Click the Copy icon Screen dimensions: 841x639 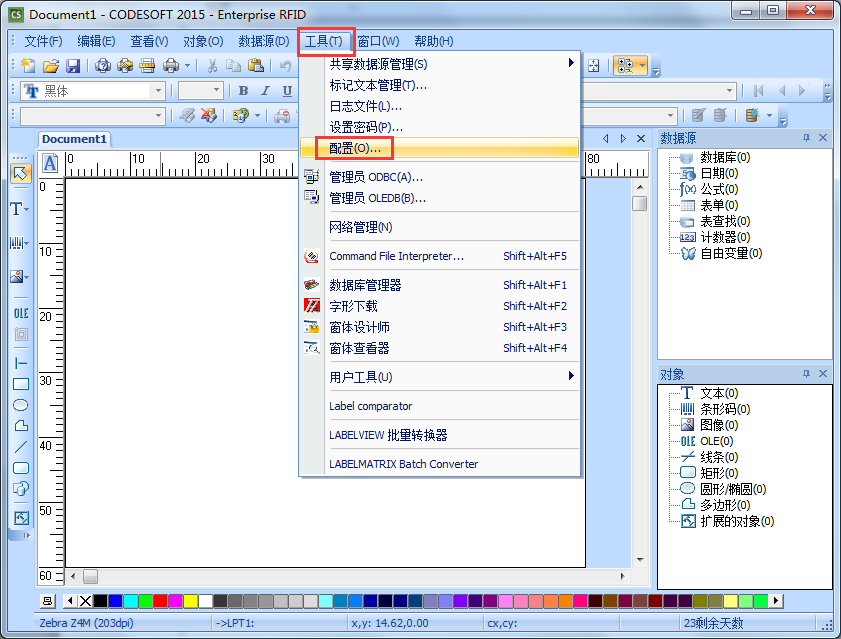[233, 66]
